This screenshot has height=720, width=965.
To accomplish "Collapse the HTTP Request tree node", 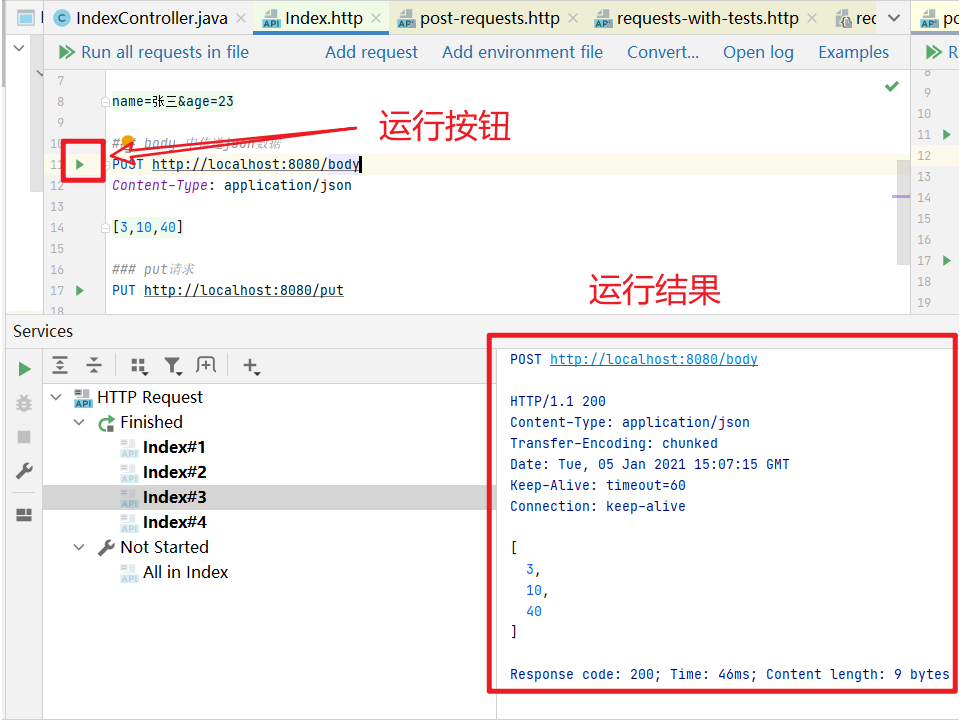I will [x=55, y=397].
